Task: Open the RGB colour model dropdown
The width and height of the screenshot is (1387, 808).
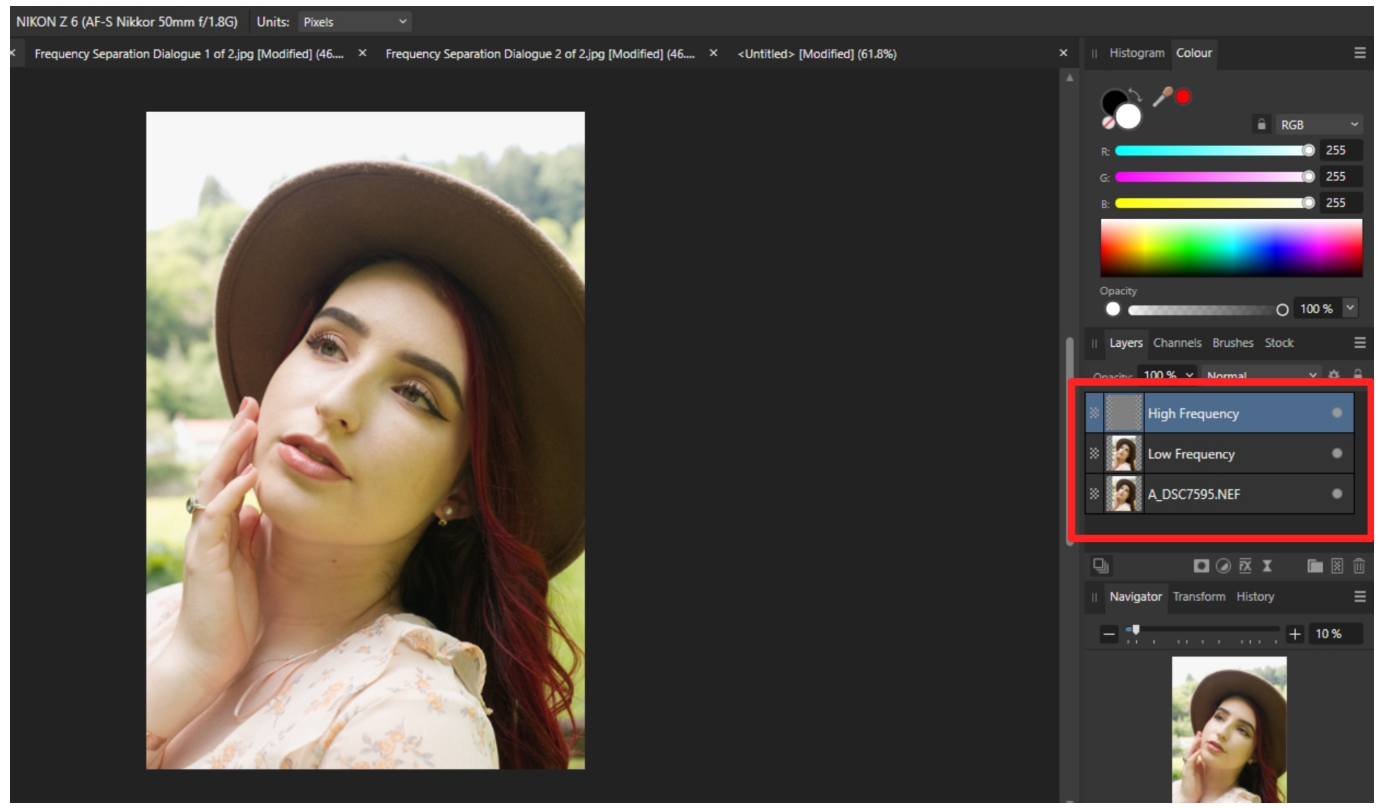Action: (x=1320, y=125)
